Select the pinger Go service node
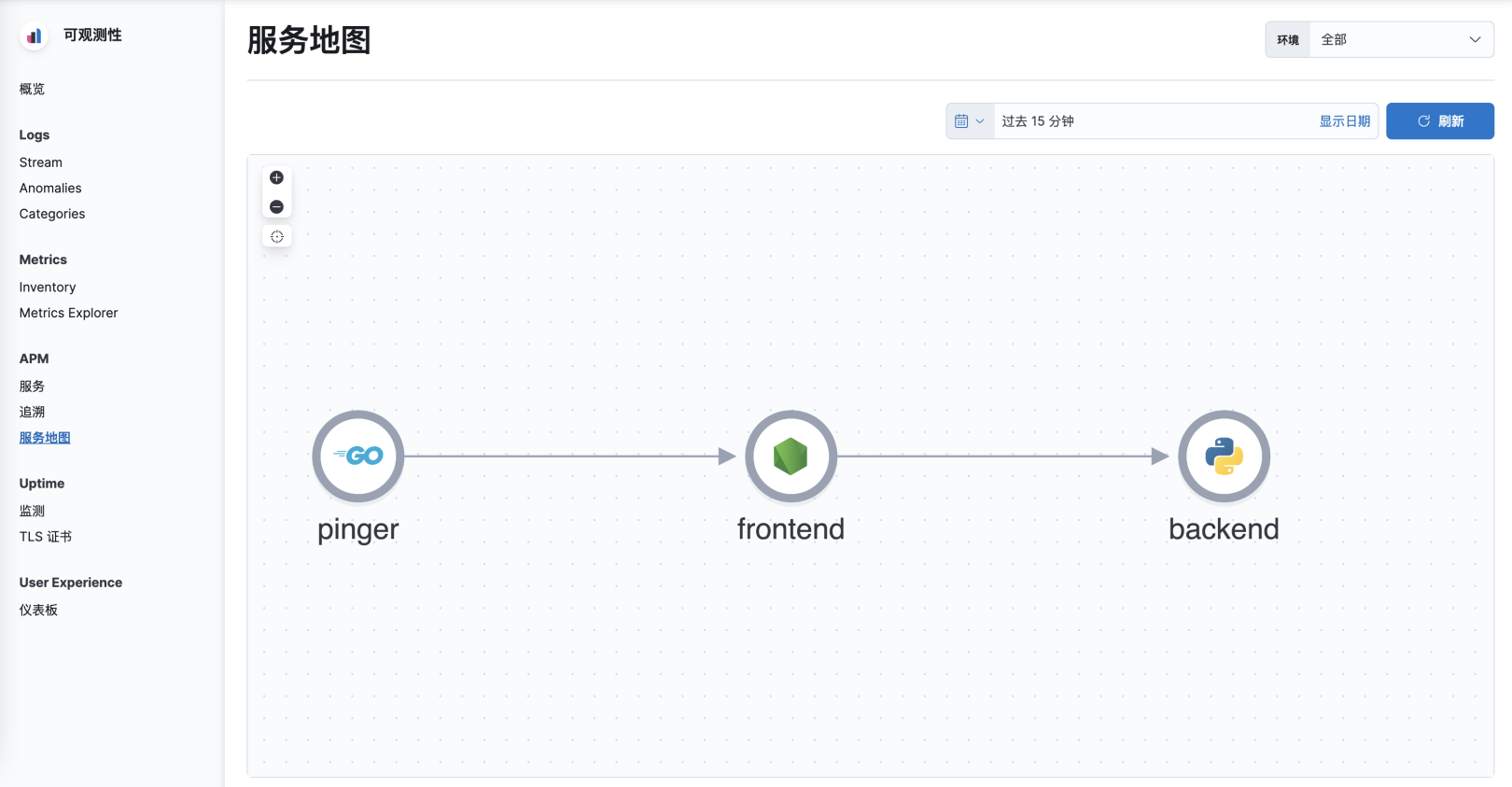 point(357,457)
